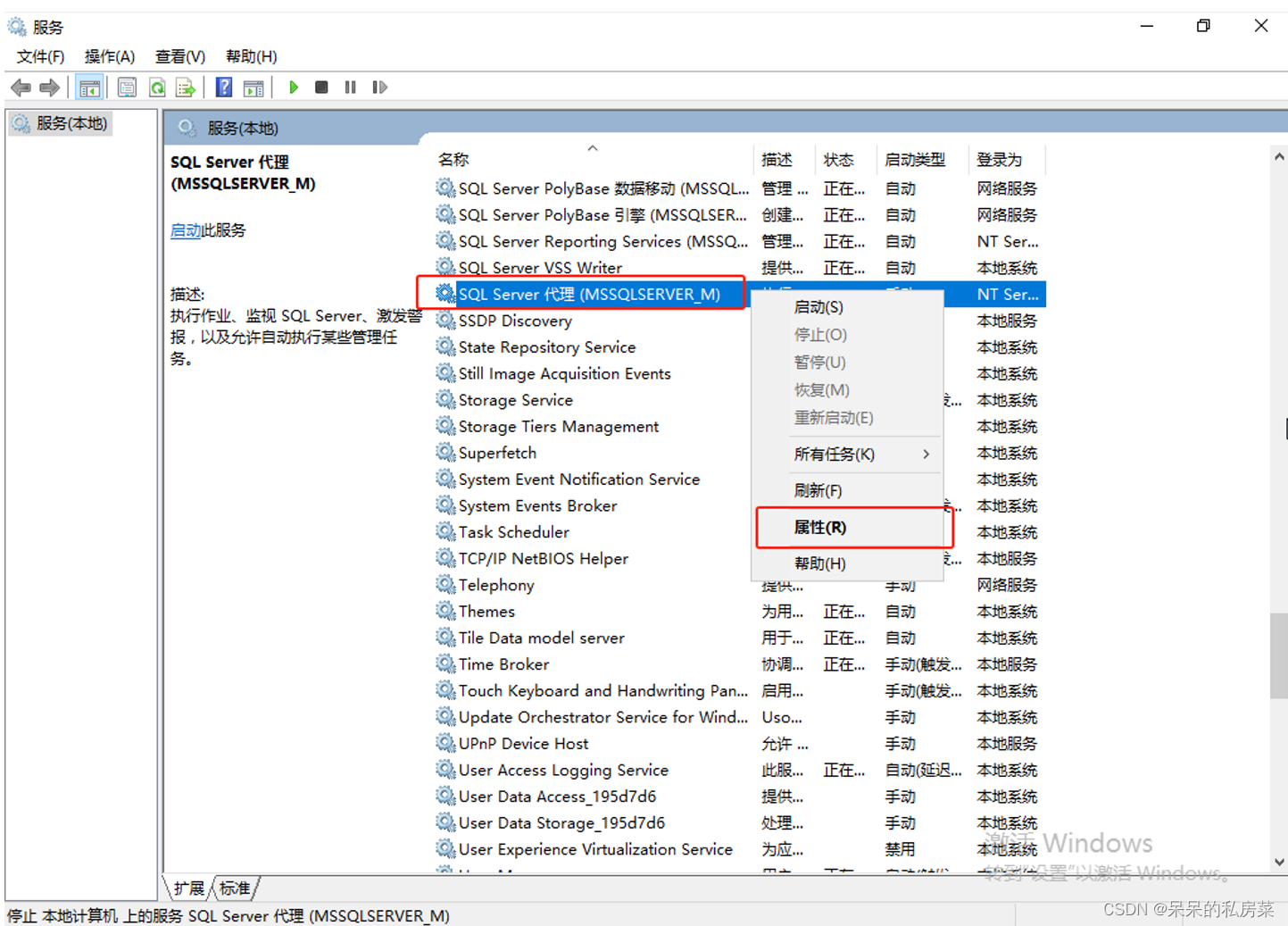Click the scrollbar down arrow
1288x926 pixels.
click(1279, 862)
